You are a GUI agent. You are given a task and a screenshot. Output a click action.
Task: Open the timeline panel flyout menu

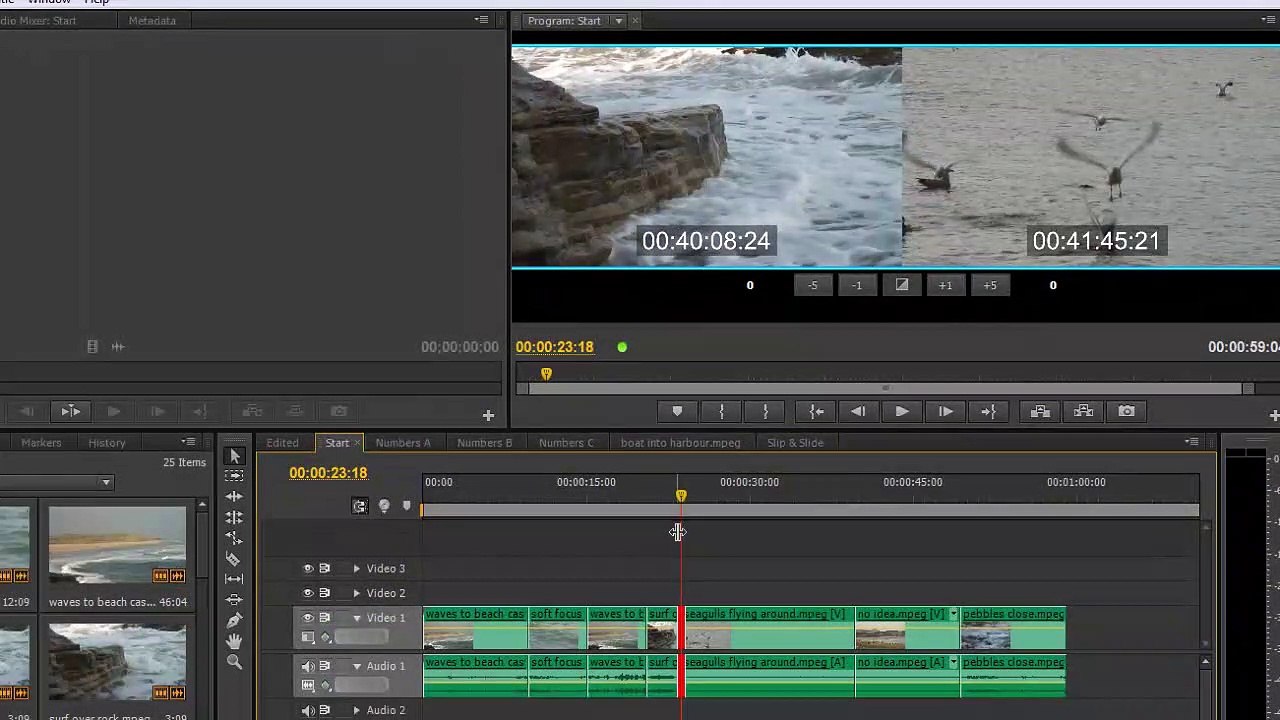pos(1191,442)
